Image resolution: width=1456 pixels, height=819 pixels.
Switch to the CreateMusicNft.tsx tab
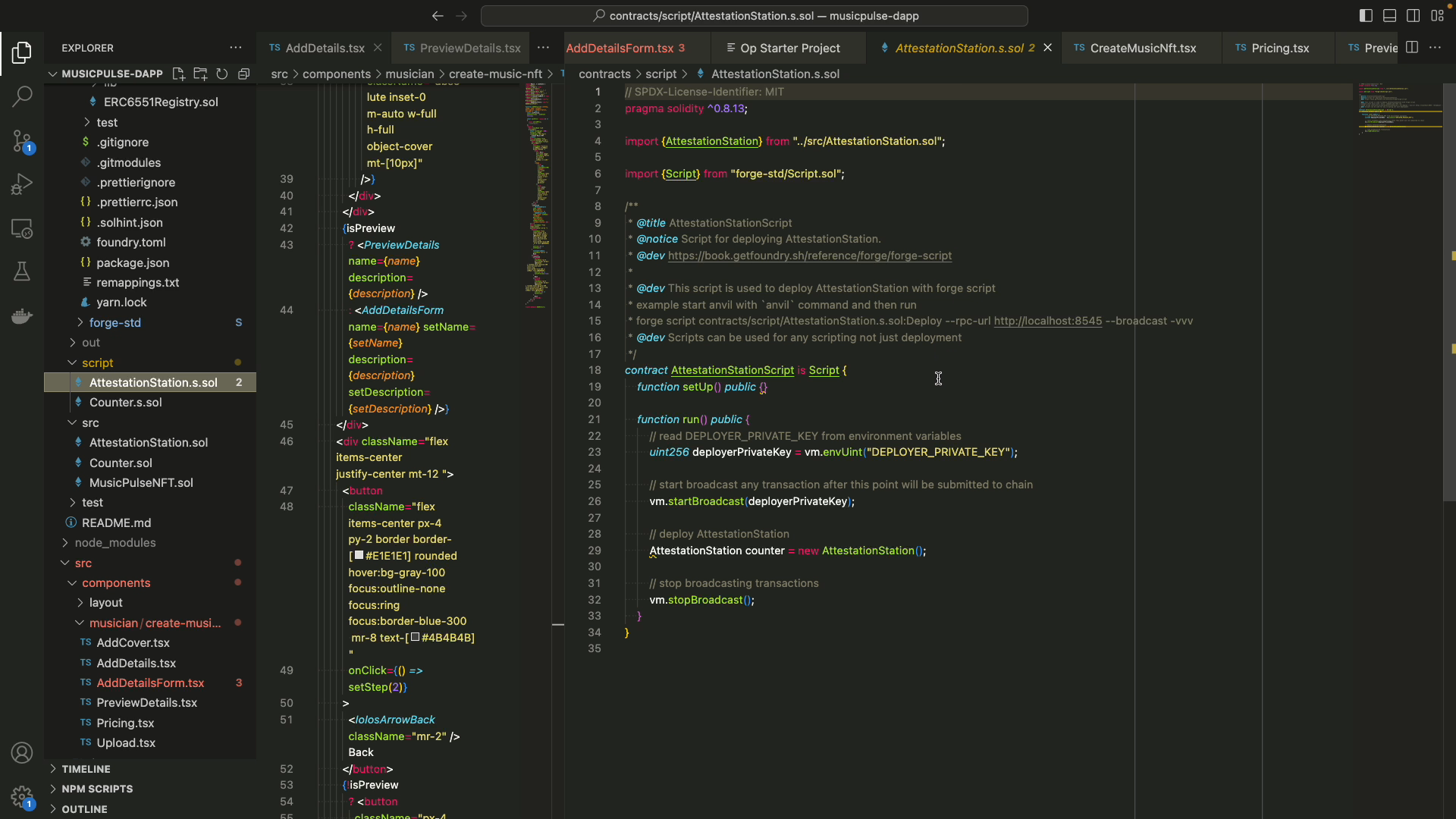point(1143,47)
